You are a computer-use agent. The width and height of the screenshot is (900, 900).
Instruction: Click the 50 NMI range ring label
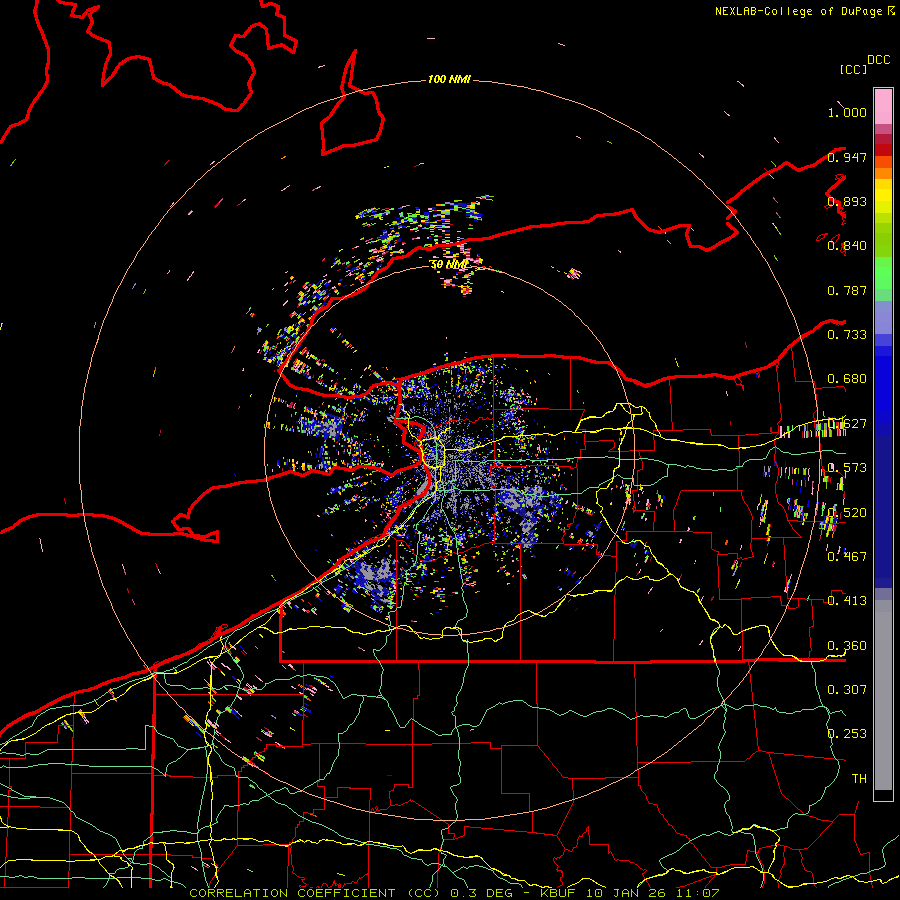(x=449, y=265)
